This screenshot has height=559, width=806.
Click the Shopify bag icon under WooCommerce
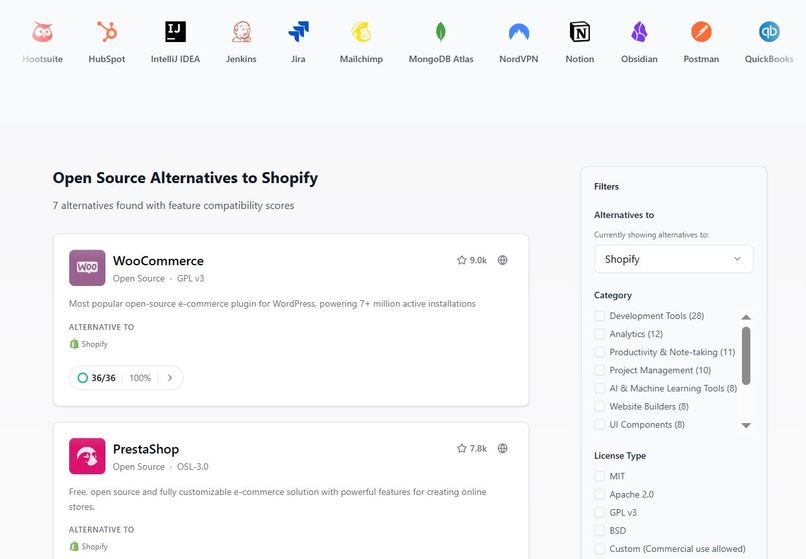pyautogui.click(x=74, y=344)
